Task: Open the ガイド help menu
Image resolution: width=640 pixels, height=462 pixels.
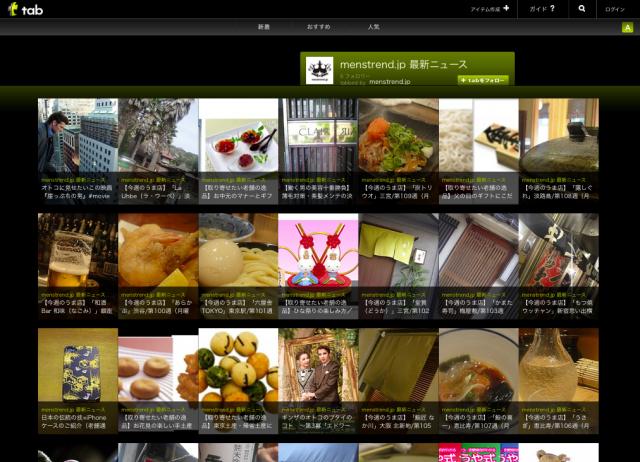Action: pyautogui.click(x=542, y=9)
